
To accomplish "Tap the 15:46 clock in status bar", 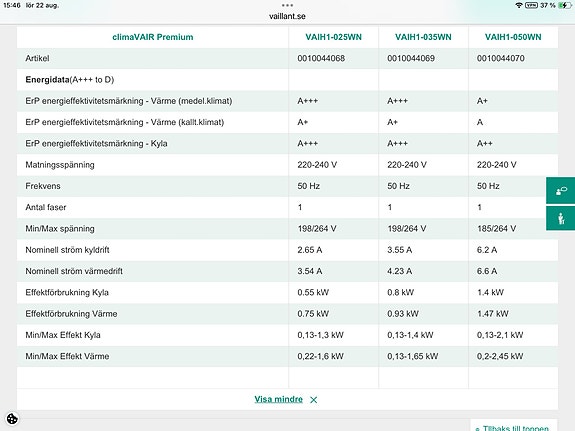I will click(12, 5).
